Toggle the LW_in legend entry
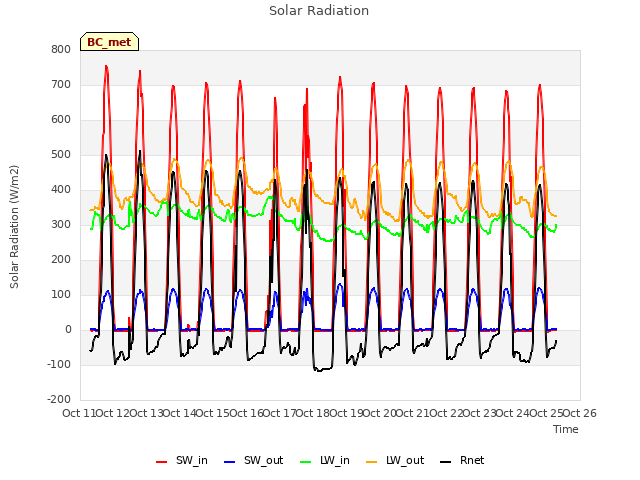Screen dimensions: 640x480 pyautogui.click(x=325, y=461)
